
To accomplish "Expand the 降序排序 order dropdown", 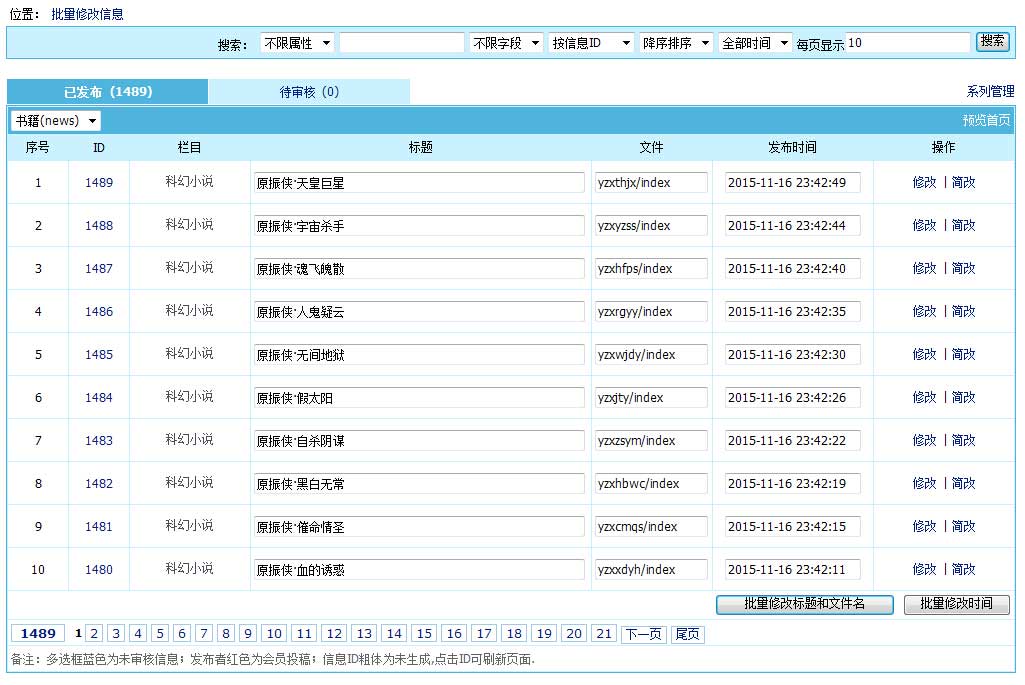I will 676,43.
